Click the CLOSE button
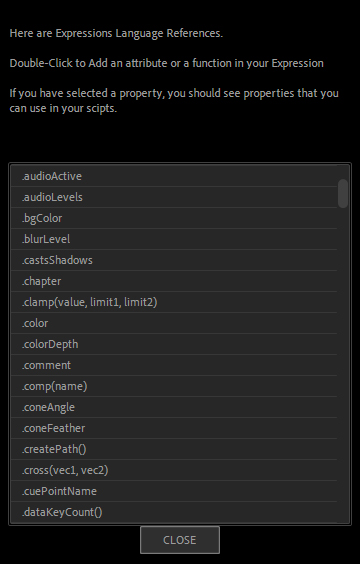This screenshot has width=360, height=564. point(180,540)
